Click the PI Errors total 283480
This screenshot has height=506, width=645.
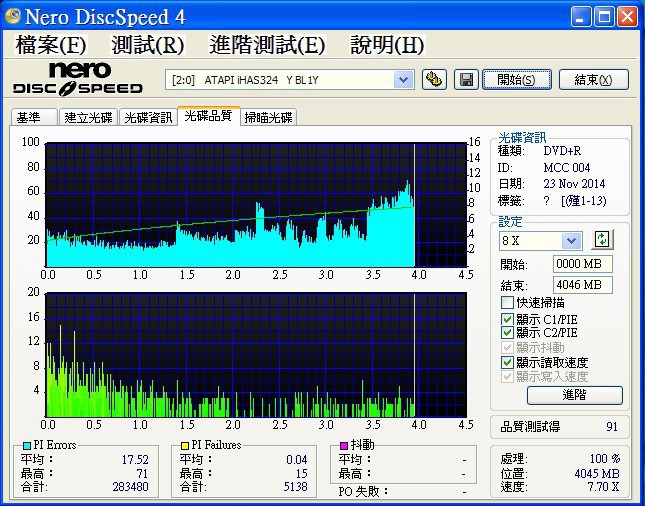point(130,487)
